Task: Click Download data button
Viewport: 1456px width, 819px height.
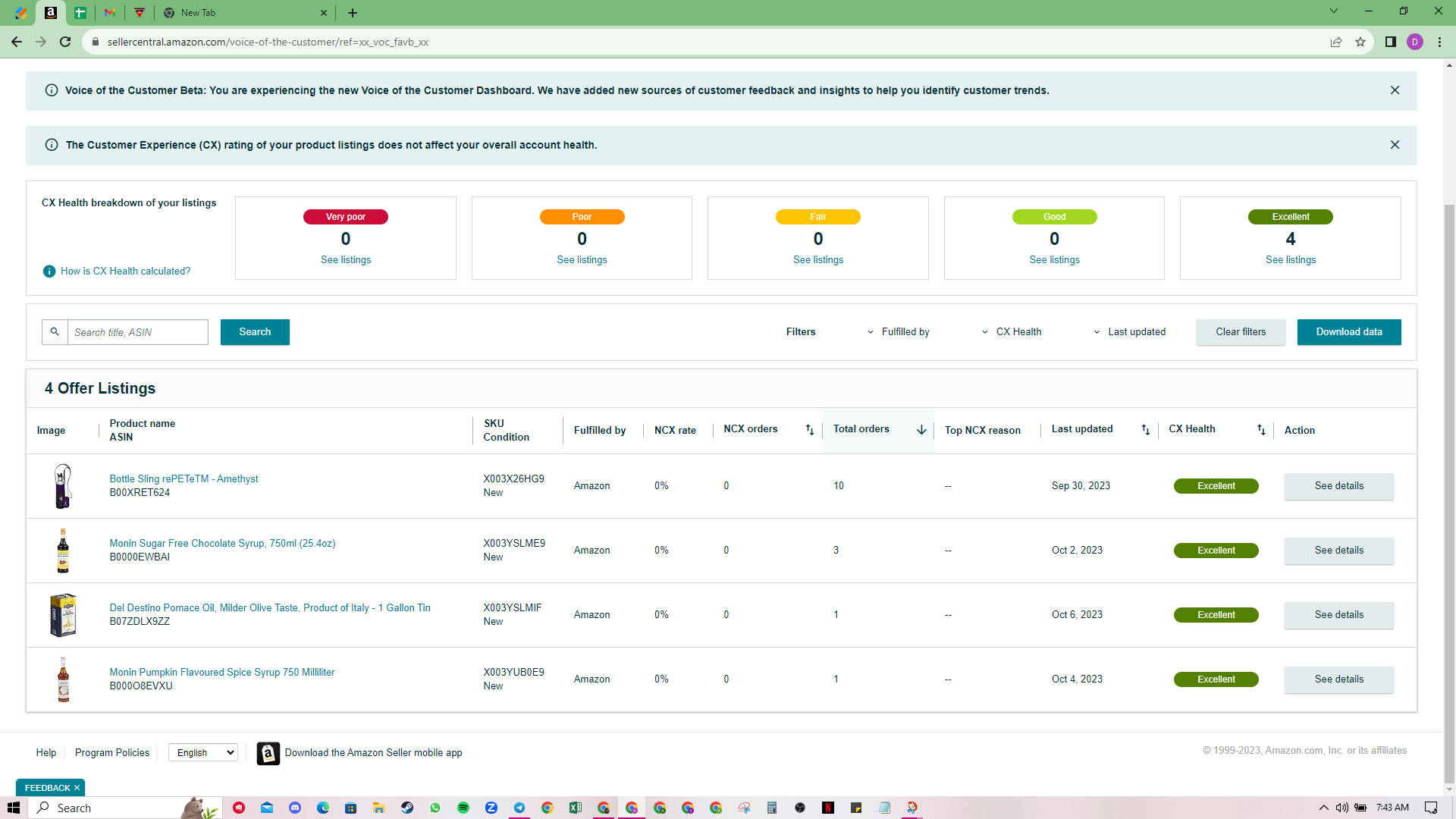Action: coord(1349,332)
